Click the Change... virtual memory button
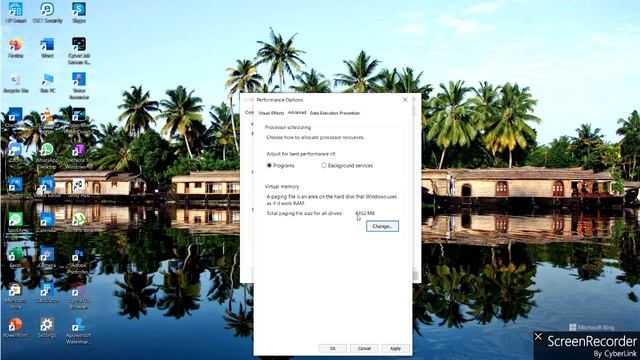The height and width of the screenshot is (360, 640). pos(382,226)
